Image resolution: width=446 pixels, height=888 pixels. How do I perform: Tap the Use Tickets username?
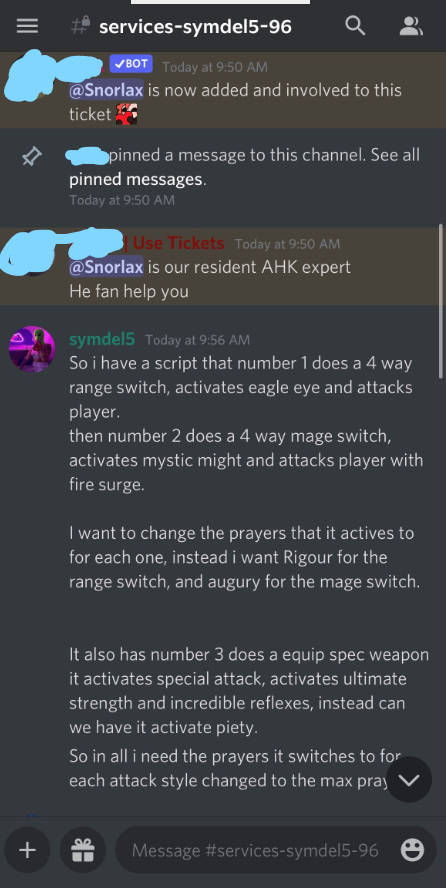[x=178, y=244]
